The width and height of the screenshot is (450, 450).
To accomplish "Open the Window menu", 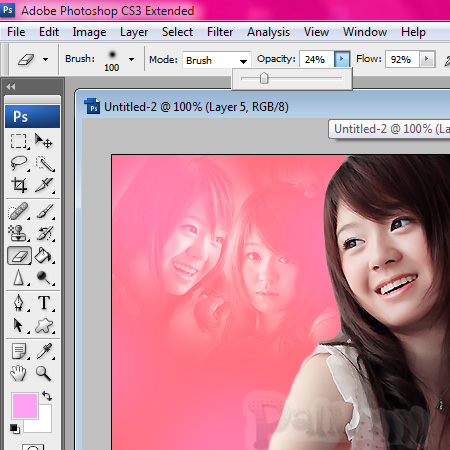I will click(x=365, y=32).
